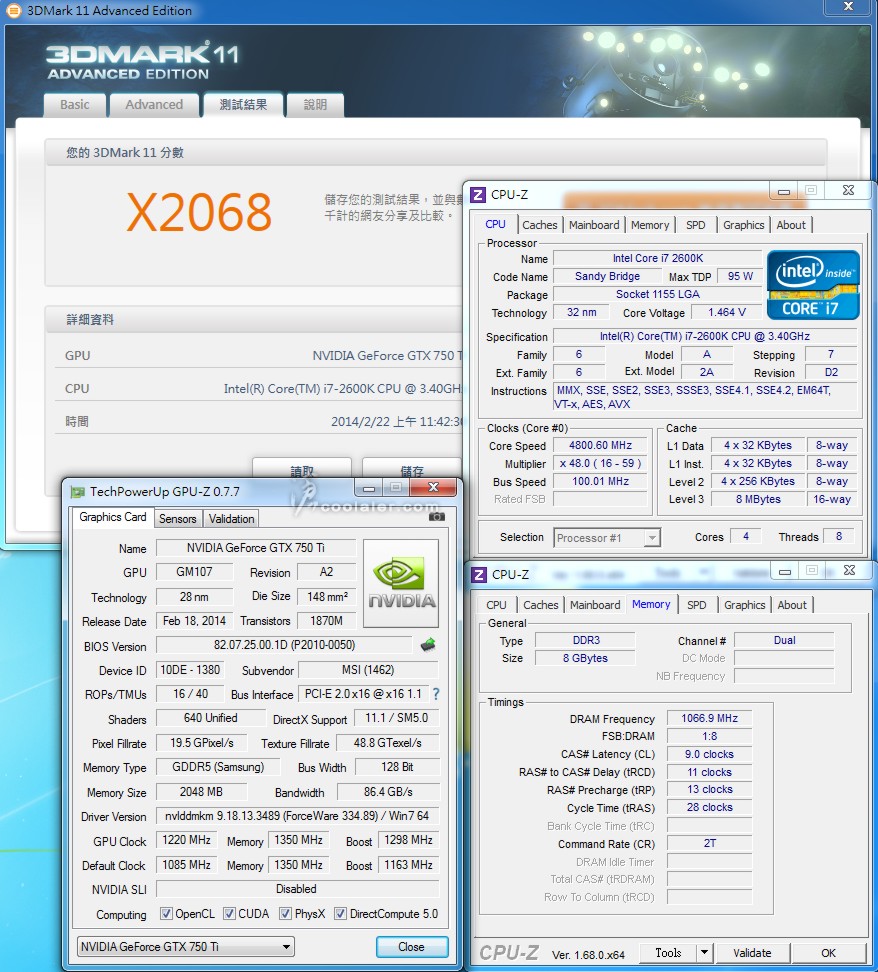
Task: Toggle the OpenCL checkbox
Action: [x=166, y=914]
